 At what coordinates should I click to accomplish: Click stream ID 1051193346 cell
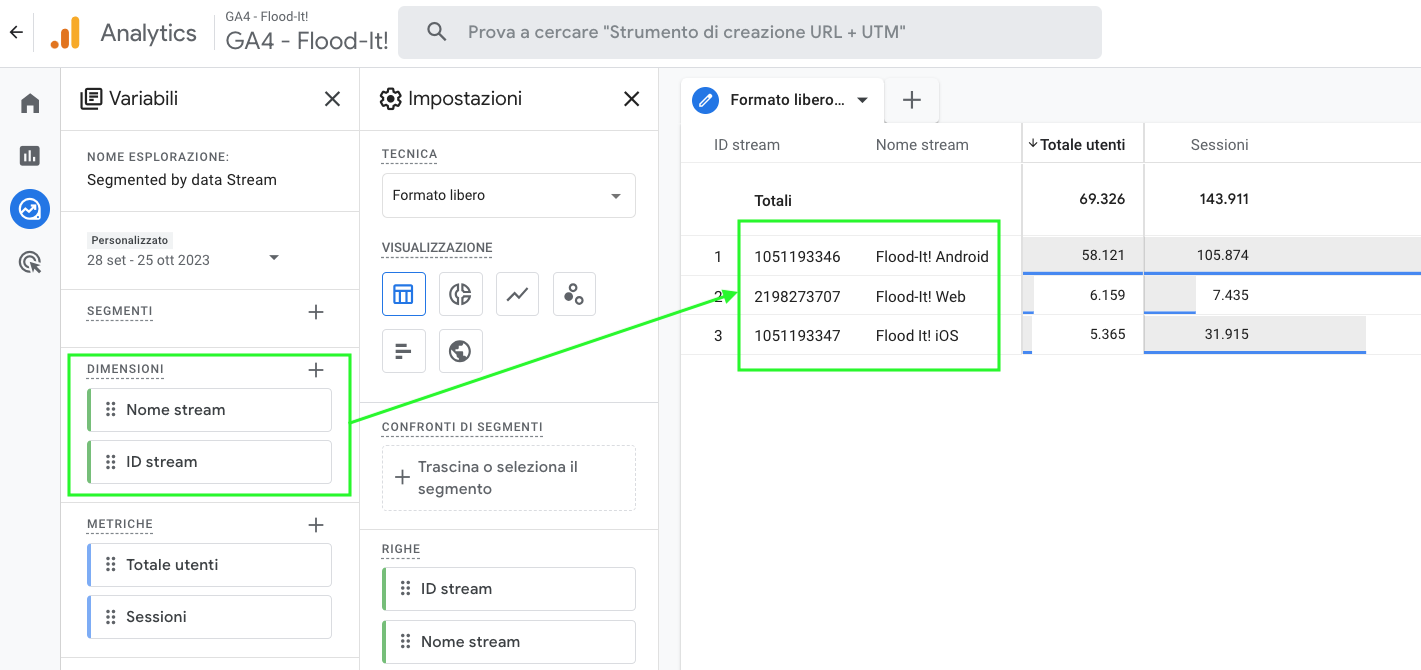tap(797, 257)
